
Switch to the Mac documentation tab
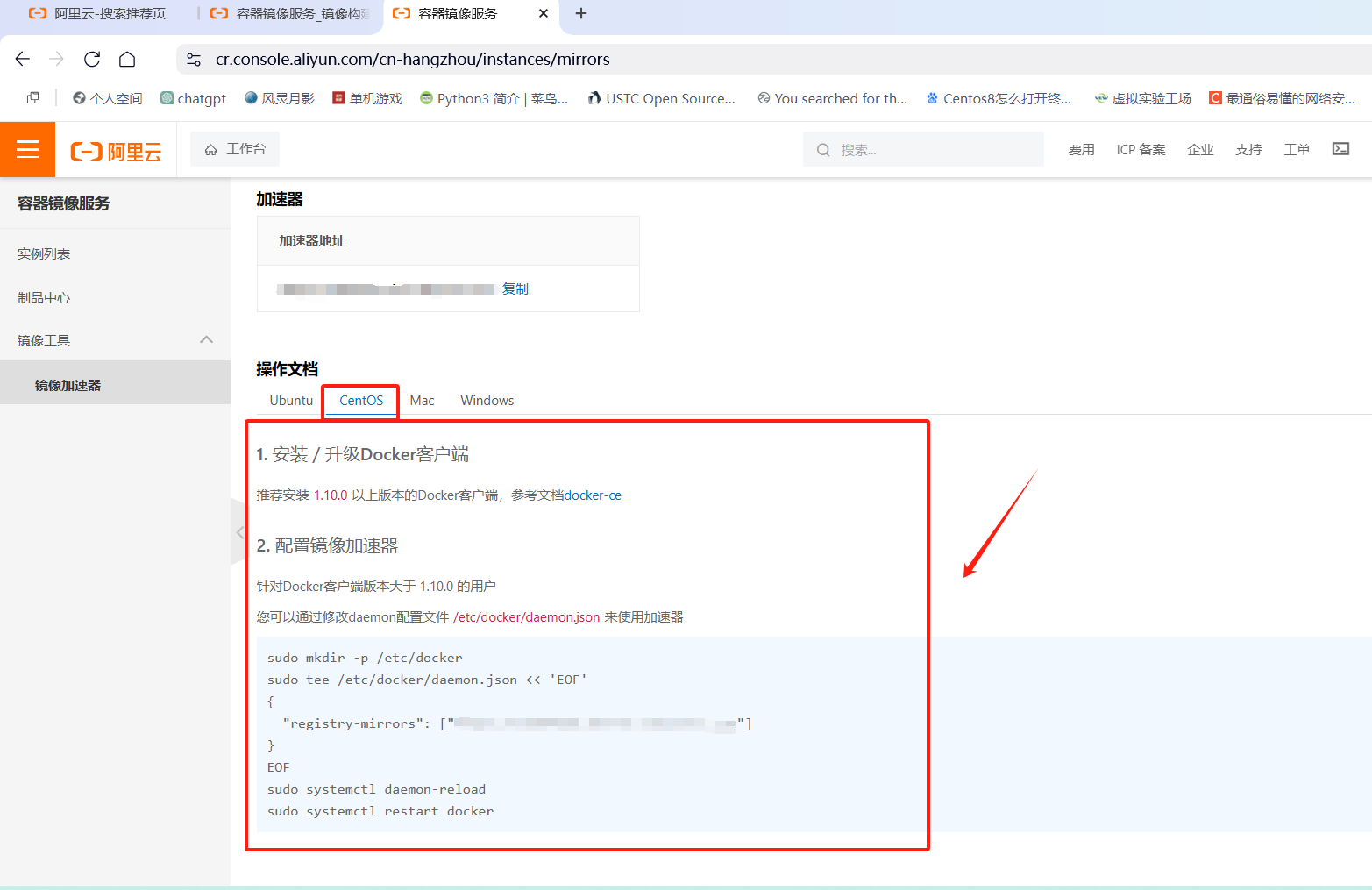pyautogui.click(x=422, y=400)
